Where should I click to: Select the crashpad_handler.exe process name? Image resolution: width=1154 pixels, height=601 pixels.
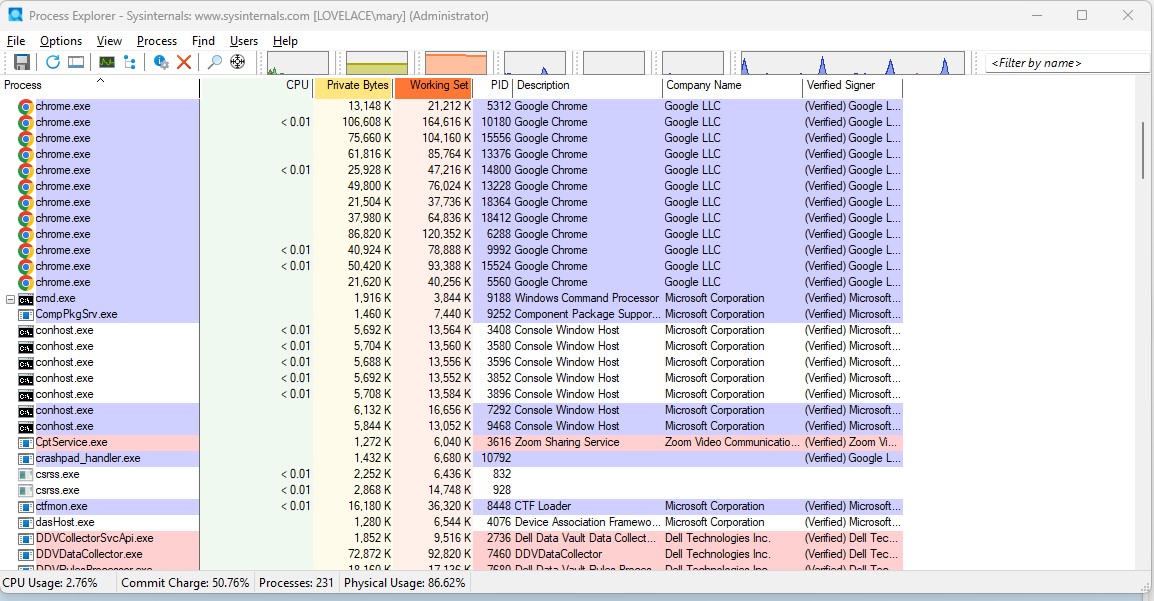pos(88,458)
